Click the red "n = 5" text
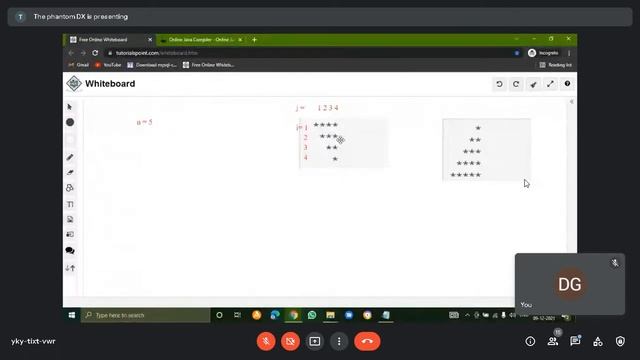The height and width of the screenshot is (360, 640). coord(144,122)
